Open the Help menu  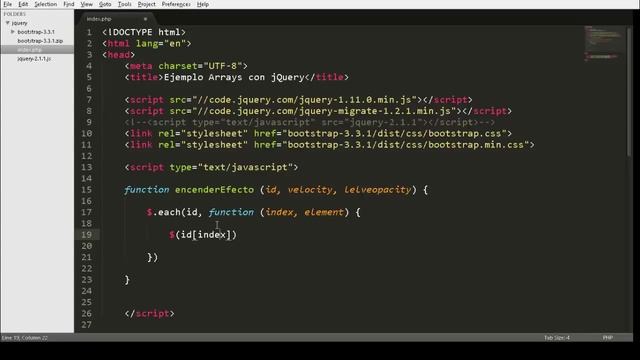[202, 4]
